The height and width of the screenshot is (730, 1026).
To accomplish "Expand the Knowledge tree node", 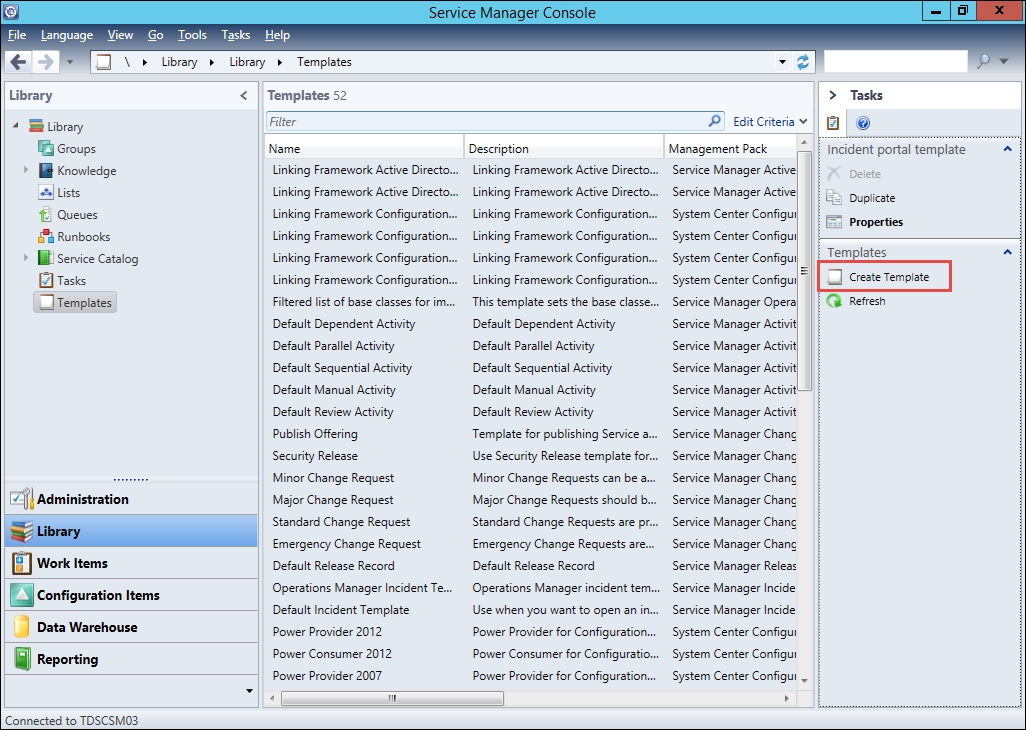I will coord(26,170).
